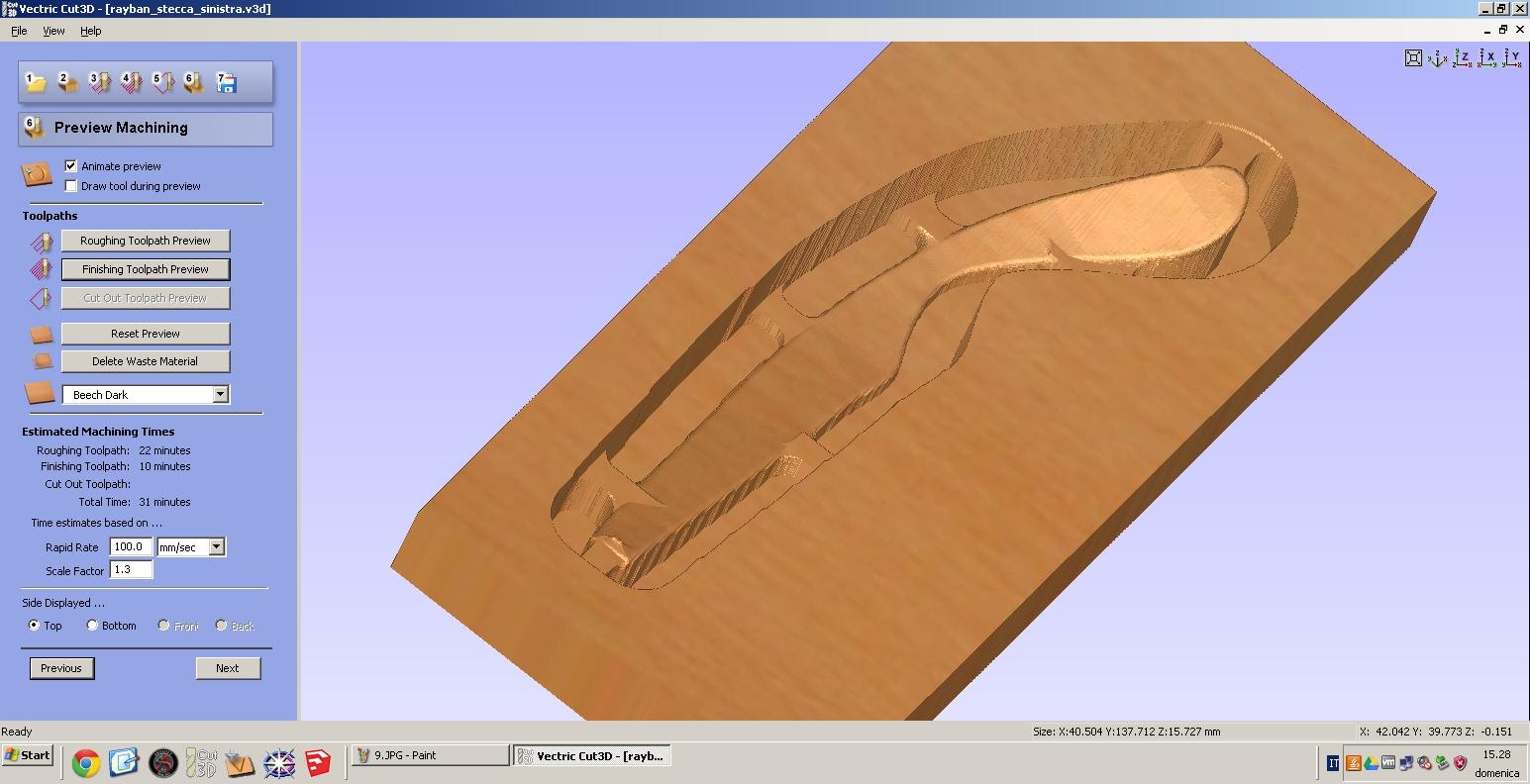Viewport: 1530px width, 784px height.
Task: Click the reset preview block icon
Action: [41, 334]
